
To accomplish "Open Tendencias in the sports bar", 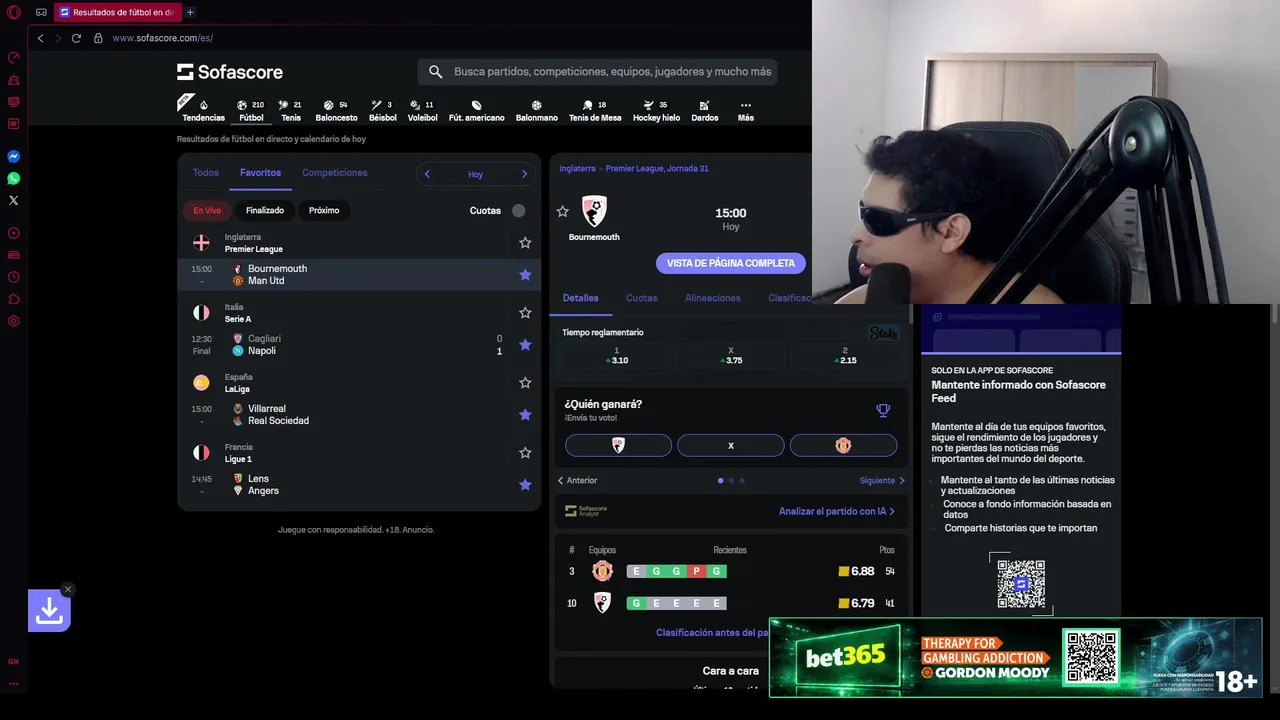I will [203, 111].
